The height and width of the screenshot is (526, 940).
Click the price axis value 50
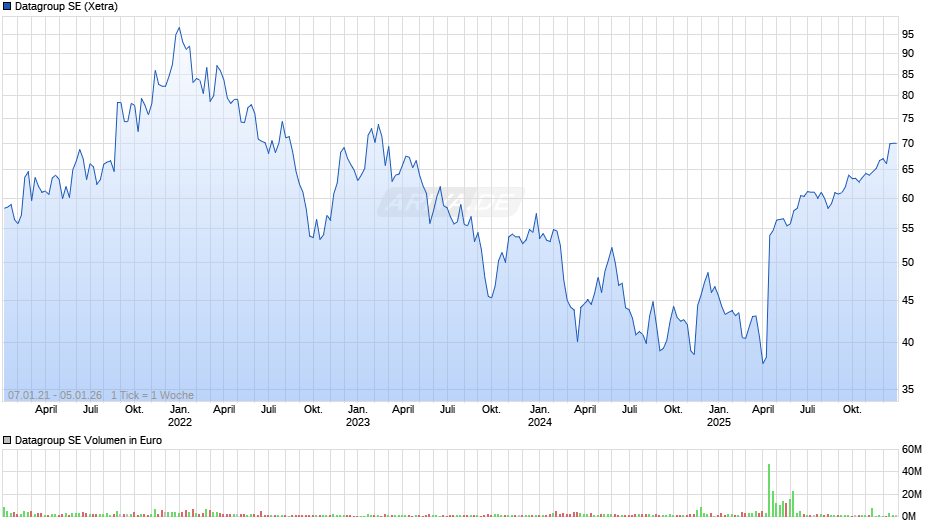pos(908,263)
